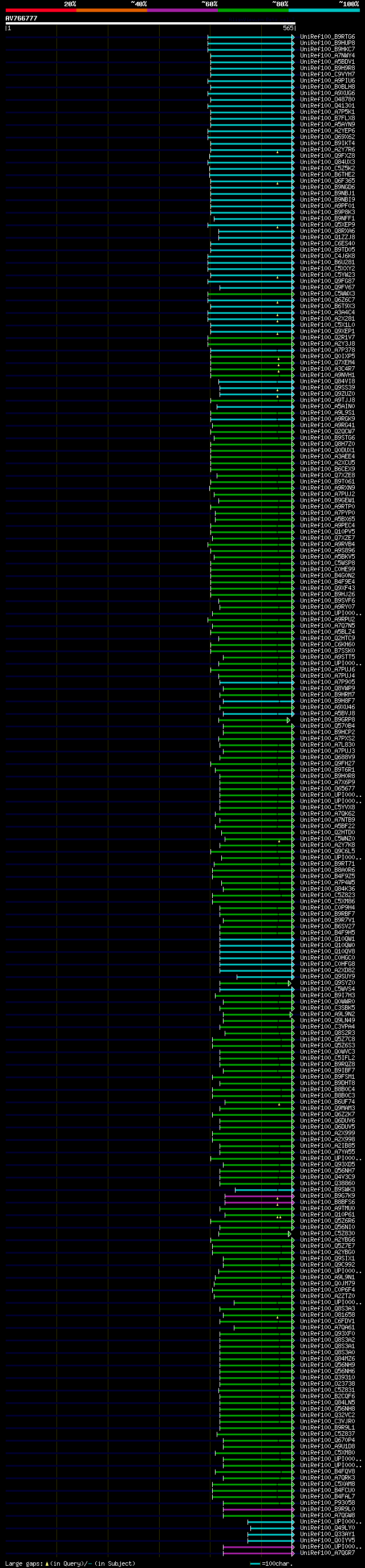Open the UniRef100_Q84UX3 entry
Image resolution: width=365 pixels, height=1568 pixels.
pos(327,162)
